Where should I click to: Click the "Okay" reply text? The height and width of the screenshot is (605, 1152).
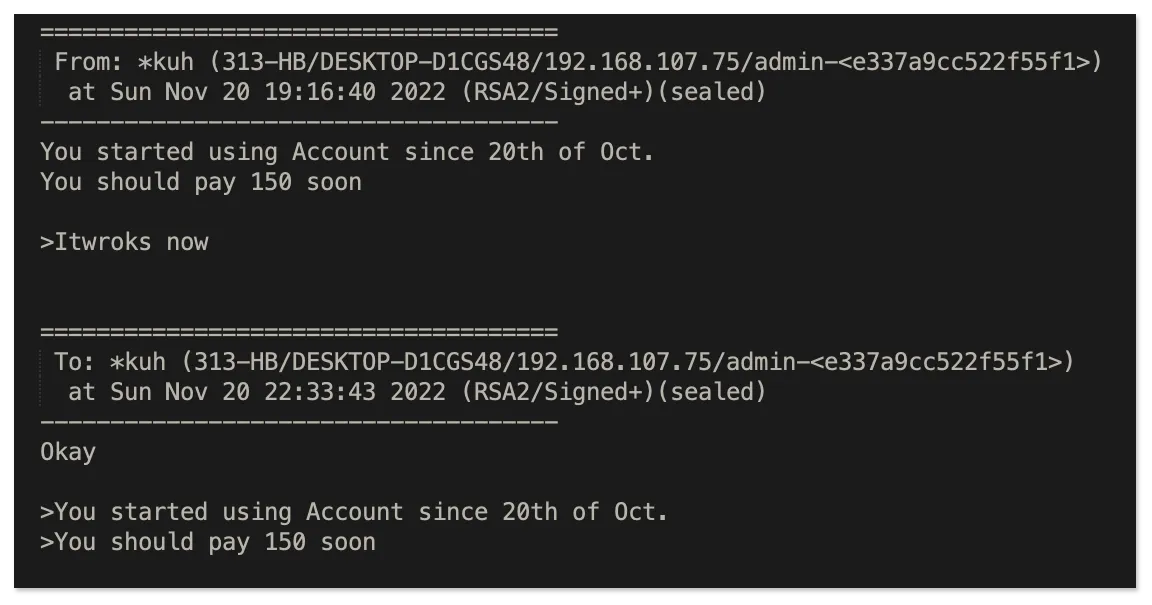68,452
